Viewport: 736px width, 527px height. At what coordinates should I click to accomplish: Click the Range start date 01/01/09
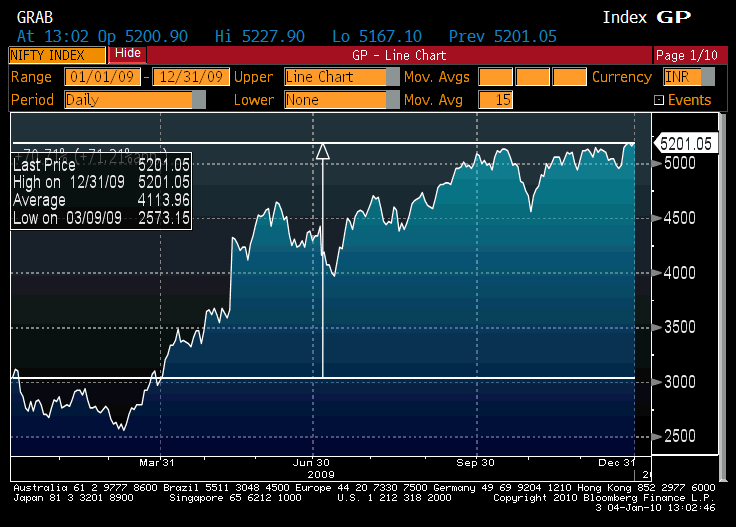104,77
